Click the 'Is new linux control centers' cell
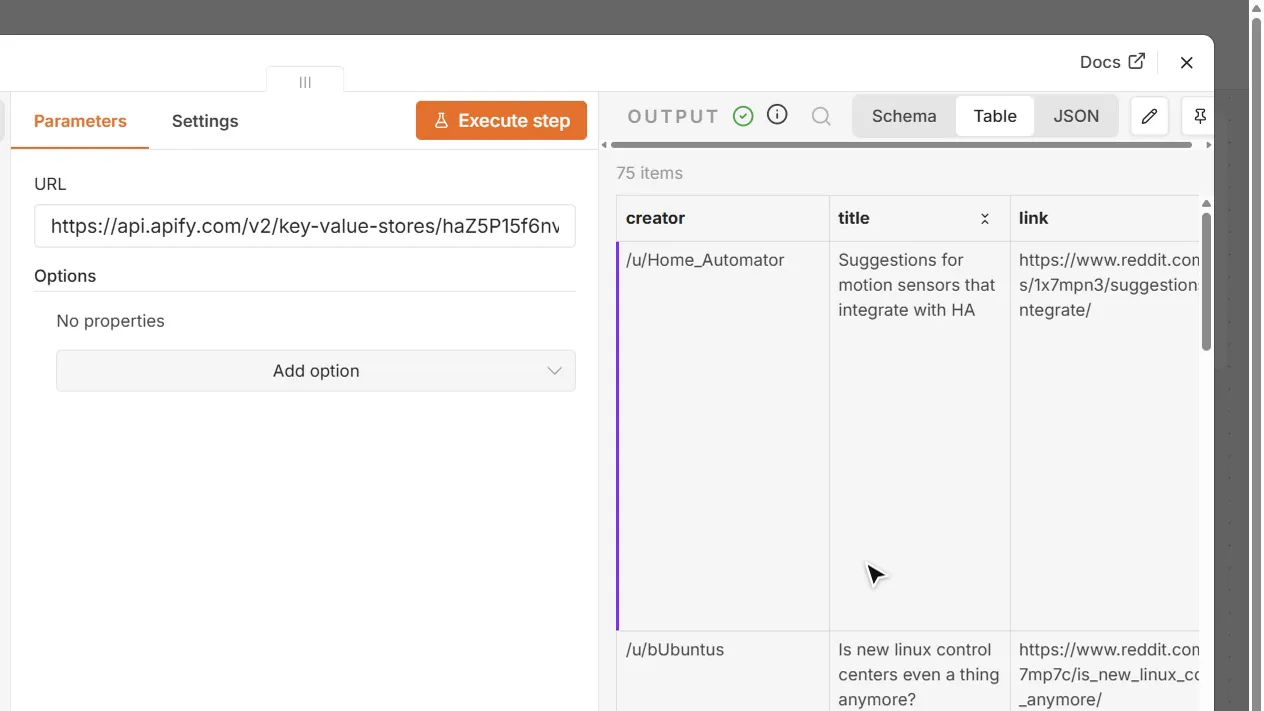Screen dimensions: 1264x711 920,671
